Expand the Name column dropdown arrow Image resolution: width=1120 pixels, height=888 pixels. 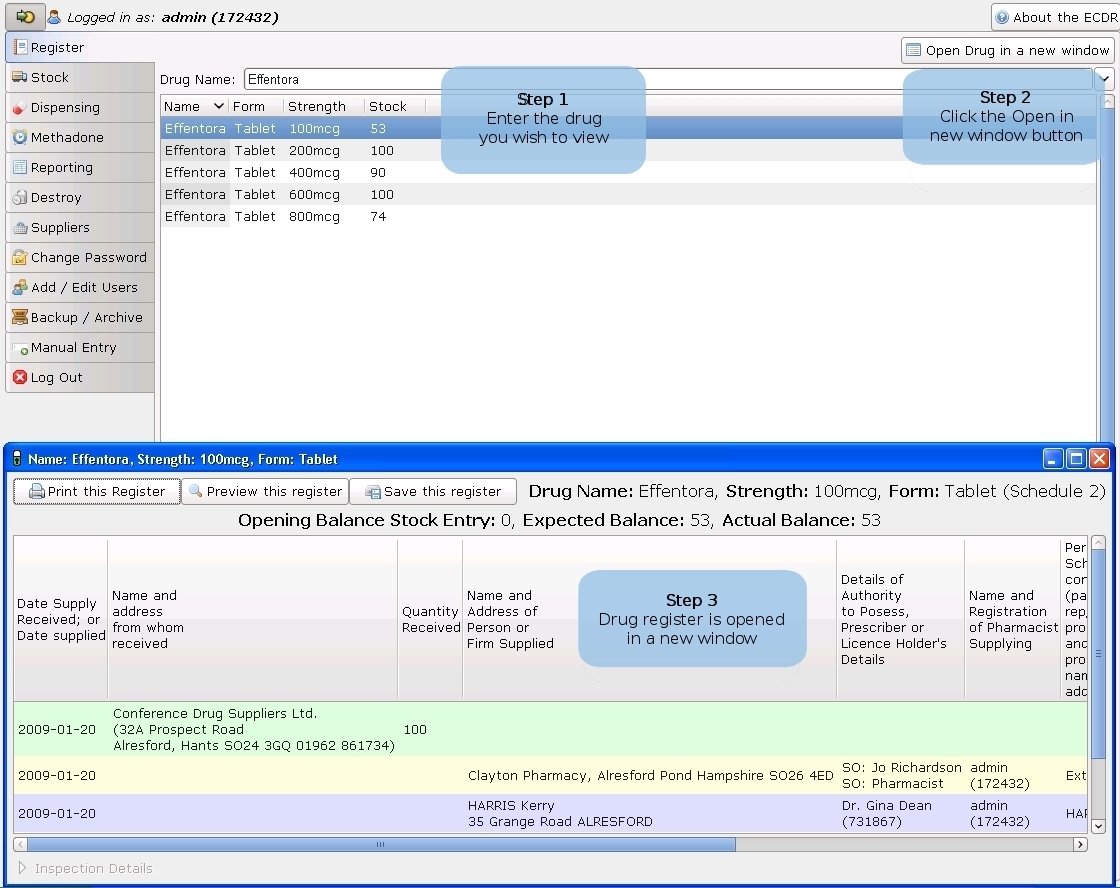tap(219, 106)
